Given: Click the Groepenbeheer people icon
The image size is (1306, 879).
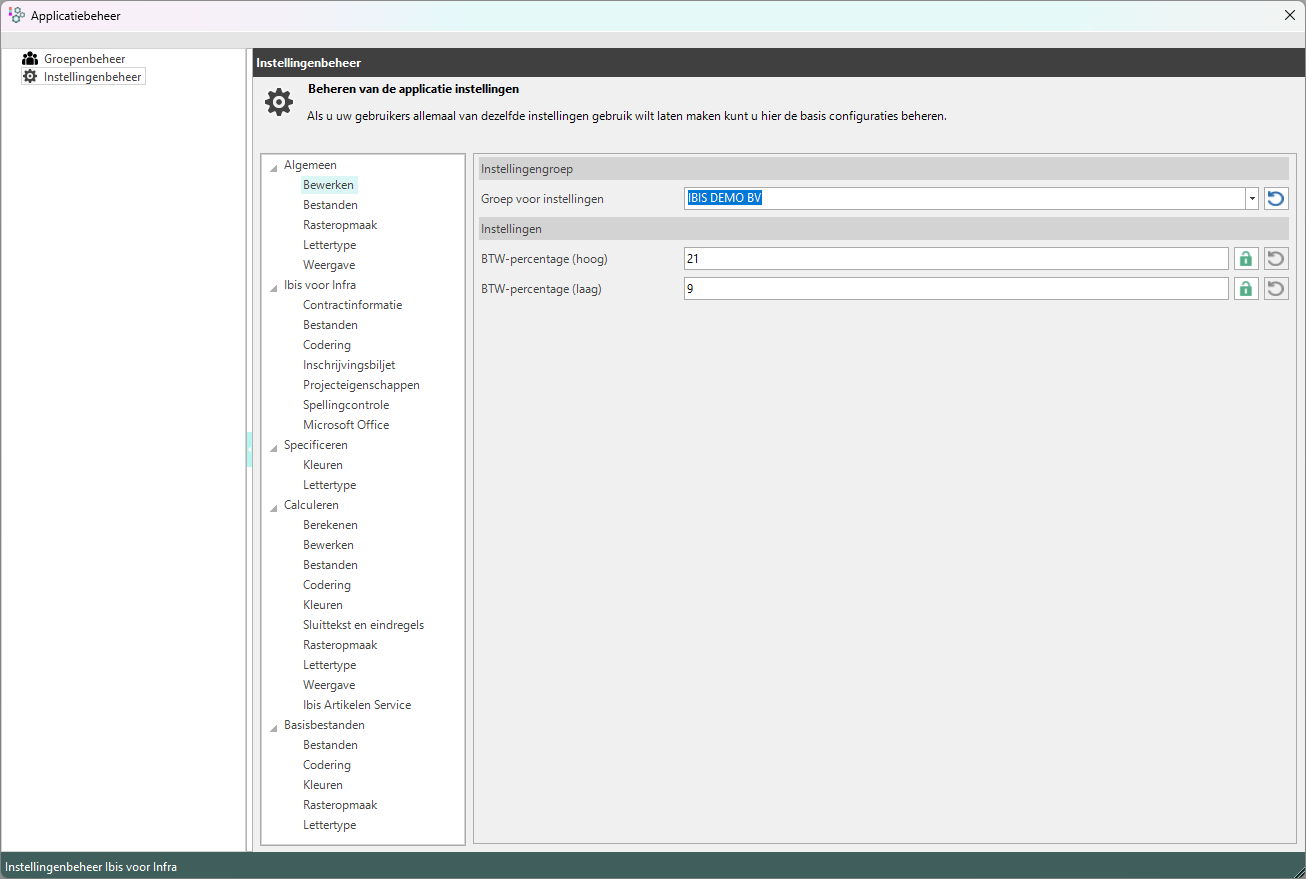Looking at the screenshot, I should pos(30,59).
